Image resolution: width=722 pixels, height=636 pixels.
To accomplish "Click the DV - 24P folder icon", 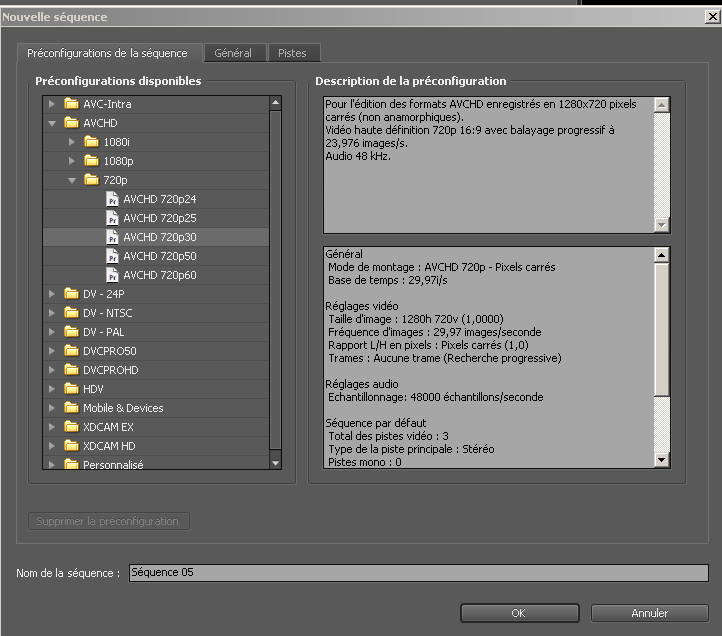I will point(71,293).
